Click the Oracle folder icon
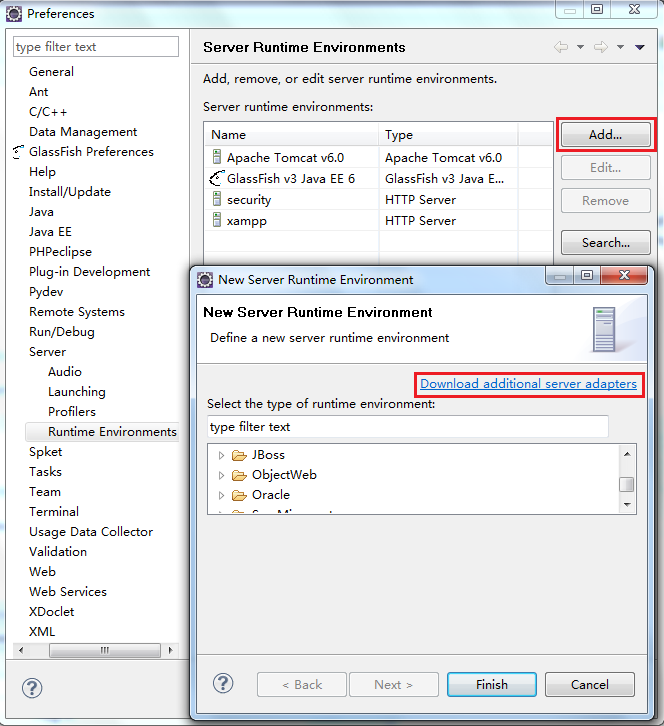664x726 pixels. (x=239, y=495)
